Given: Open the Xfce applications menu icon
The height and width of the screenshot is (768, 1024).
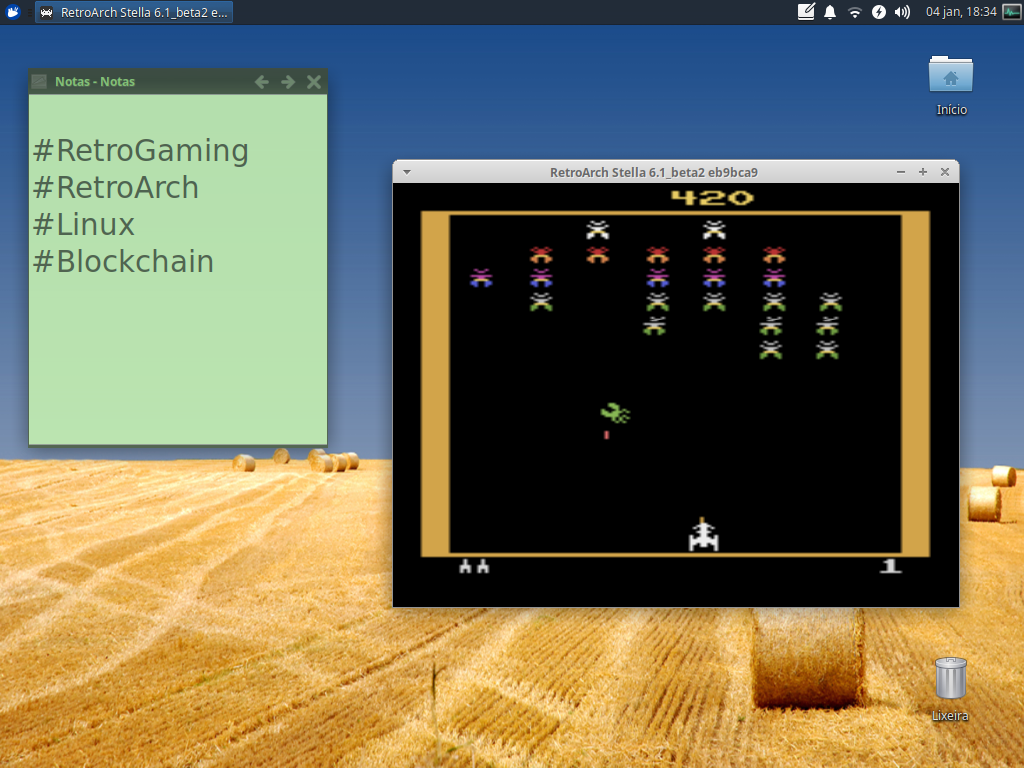Looking at the screenshot, I should tap(12, 12).
